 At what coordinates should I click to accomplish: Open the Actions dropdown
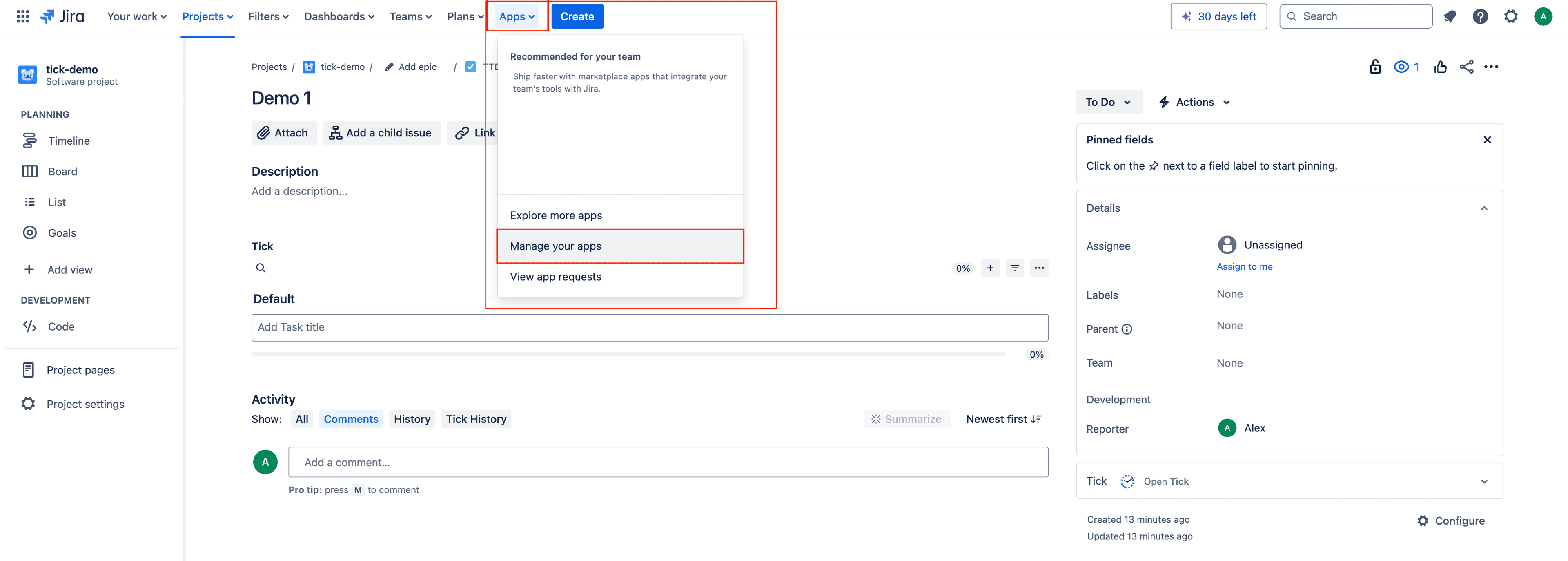[x=1194, y=102]
